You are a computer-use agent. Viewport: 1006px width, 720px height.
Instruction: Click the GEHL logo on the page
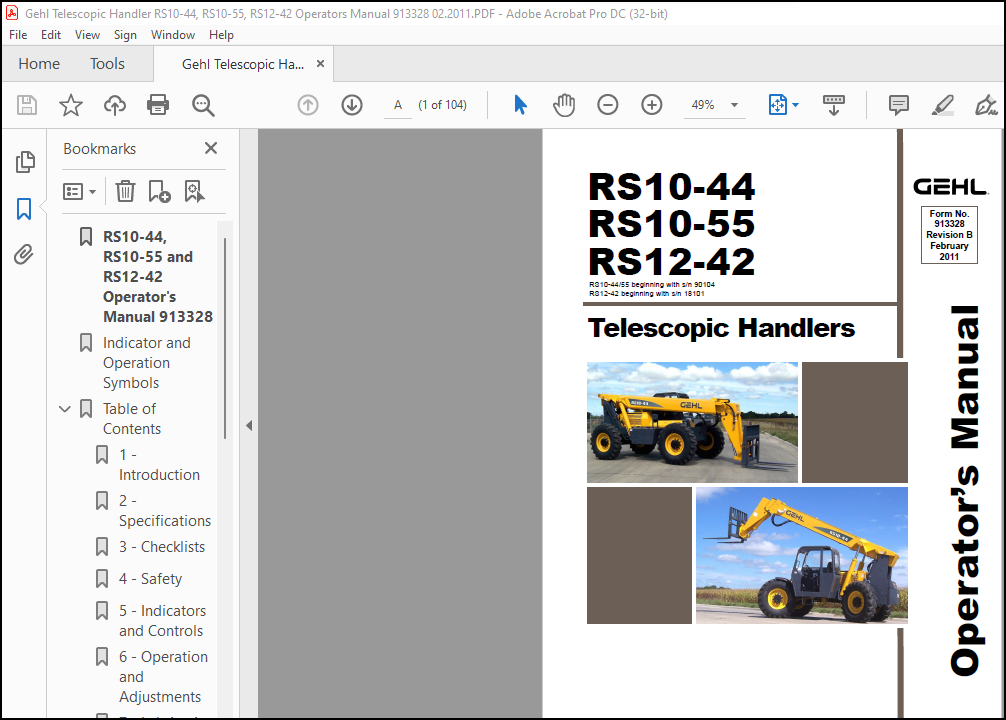pyautogui.click(x=950, y=187)
